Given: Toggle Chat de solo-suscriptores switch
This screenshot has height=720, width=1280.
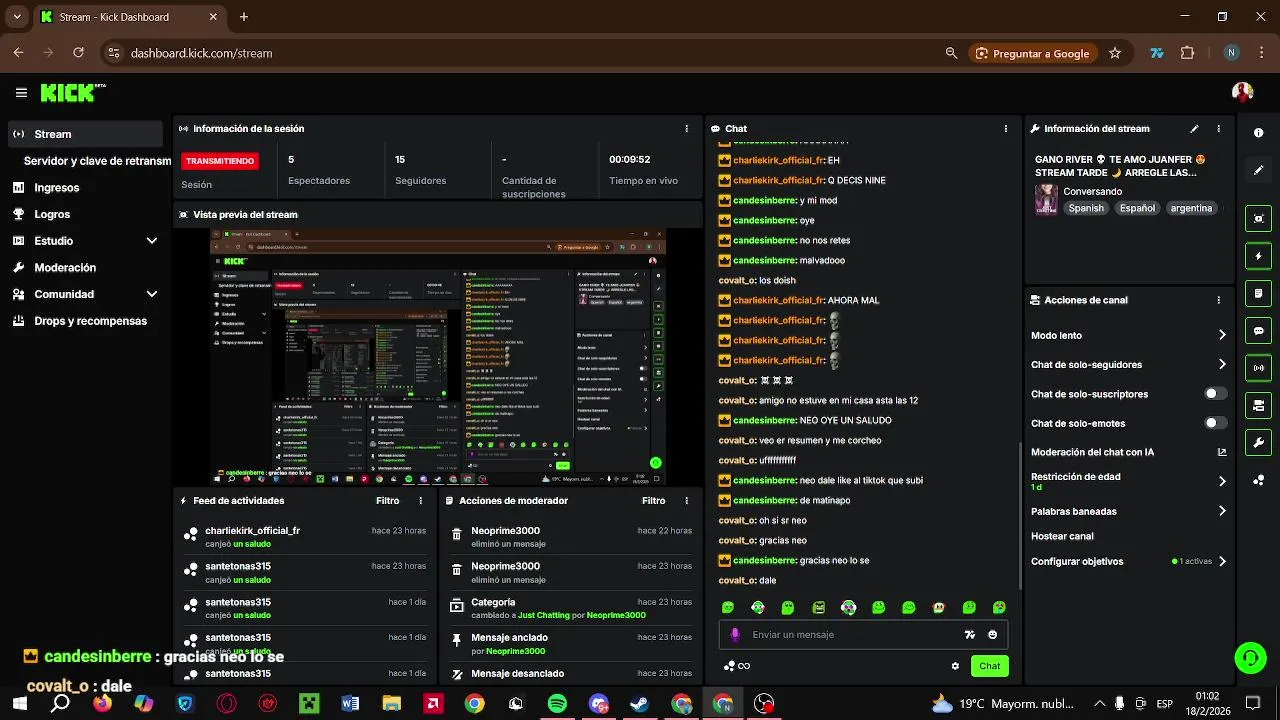Looking at the screenshot, I should (1215, 394).
